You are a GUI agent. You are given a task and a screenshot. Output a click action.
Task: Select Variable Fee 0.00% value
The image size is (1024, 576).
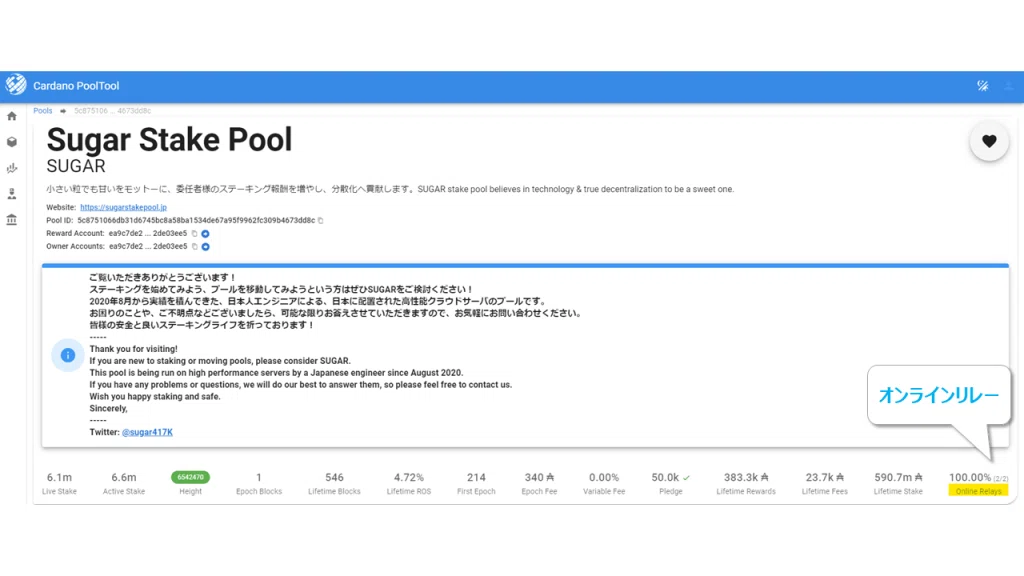point(604,477)
